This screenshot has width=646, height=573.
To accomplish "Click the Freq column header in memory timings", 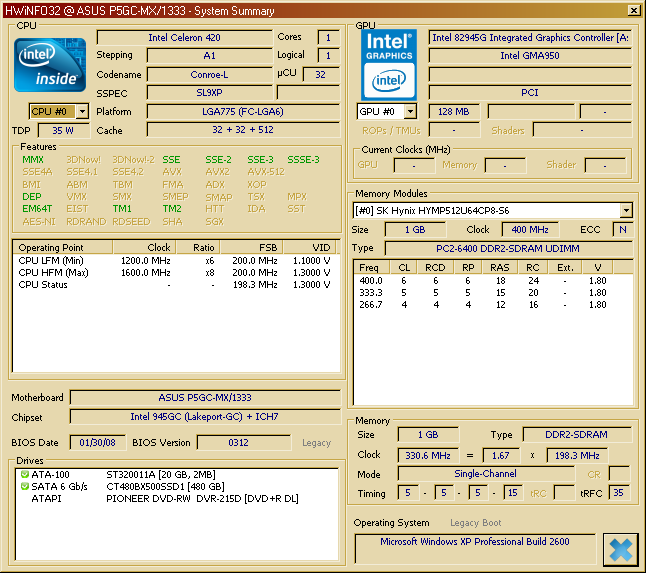I will (372, 267).
